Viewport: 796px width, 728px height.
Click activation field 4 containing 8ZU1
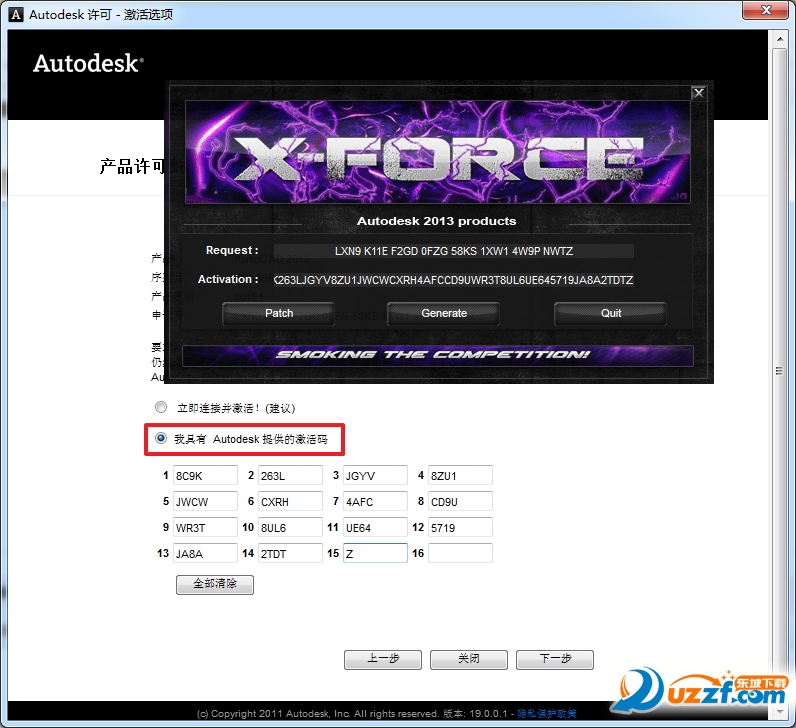click(x=460, y=475)
